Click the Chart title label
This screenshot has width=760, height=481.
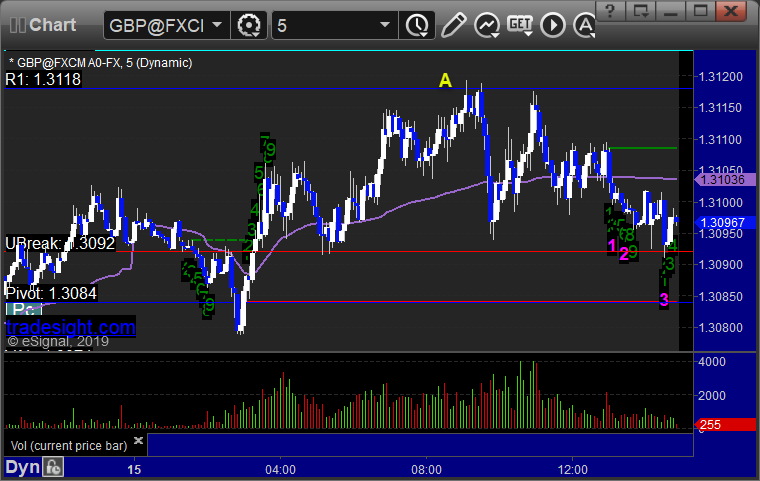coord(52,25)
